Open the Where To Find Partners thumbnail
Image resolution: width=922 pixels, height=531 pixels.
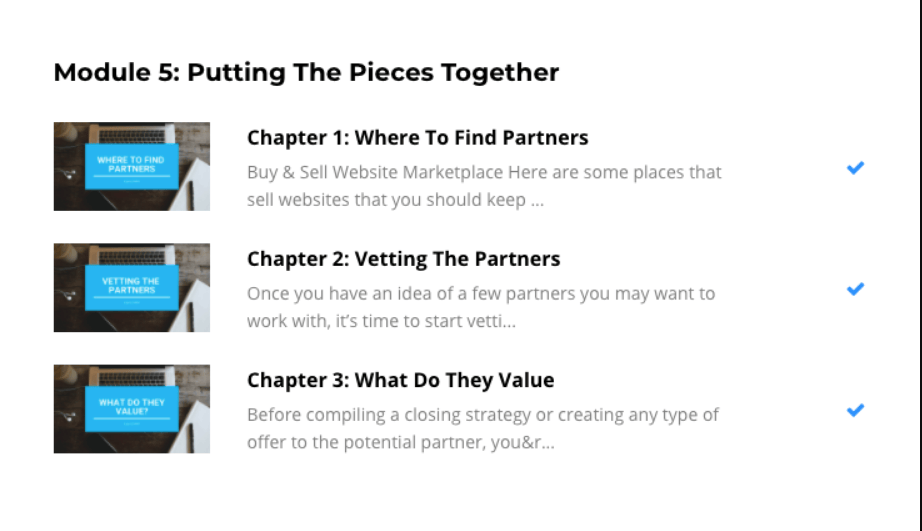(x=132, y=166)
